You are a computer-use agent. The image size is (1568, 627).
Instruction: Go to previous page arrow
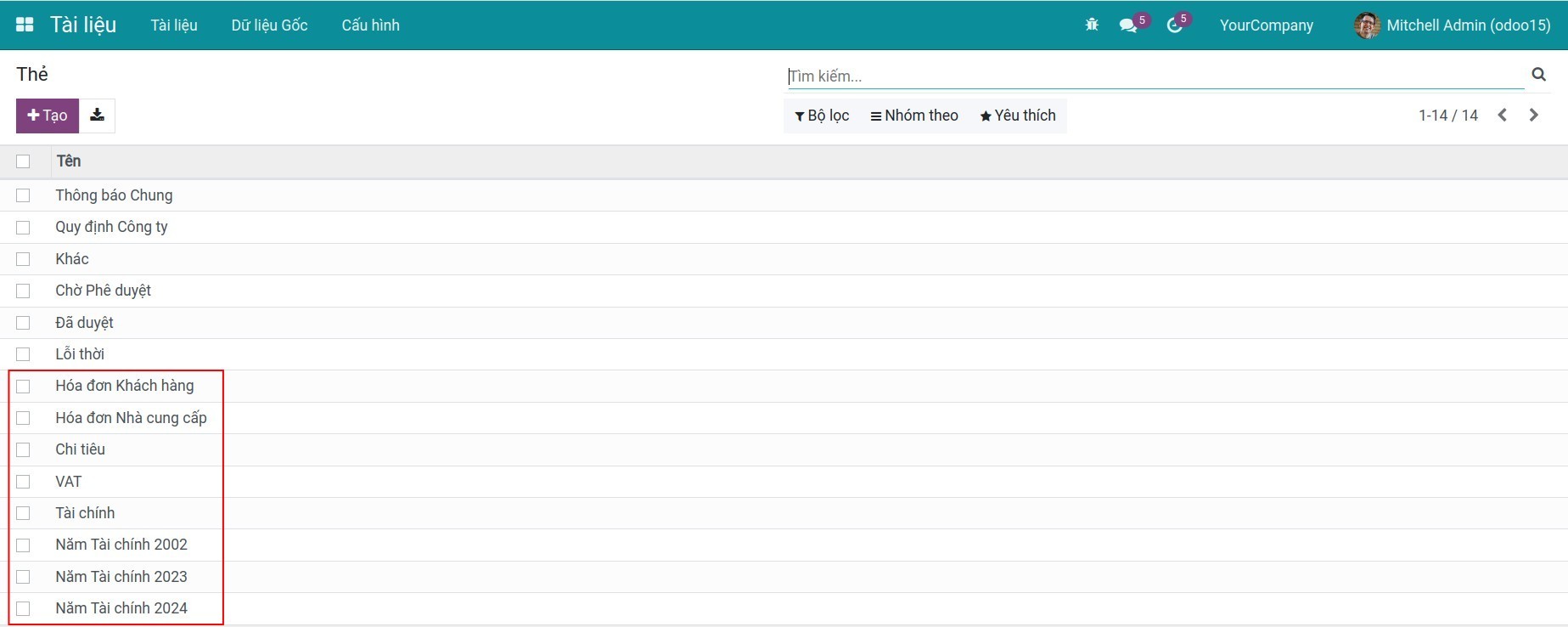1502,116
